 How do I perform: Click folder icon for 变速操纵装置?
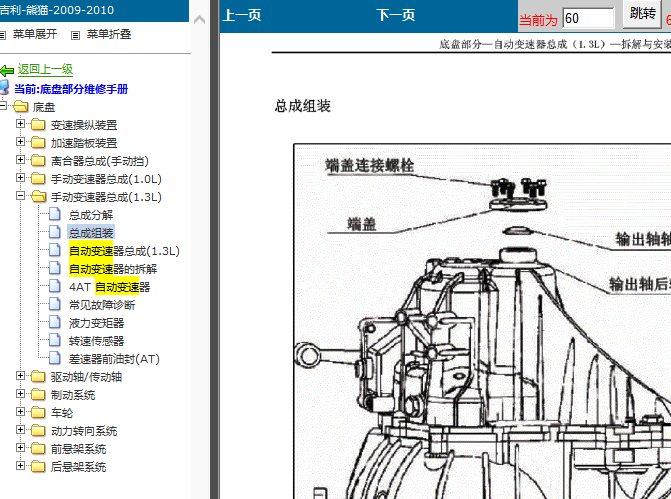(x=38, y=125)
